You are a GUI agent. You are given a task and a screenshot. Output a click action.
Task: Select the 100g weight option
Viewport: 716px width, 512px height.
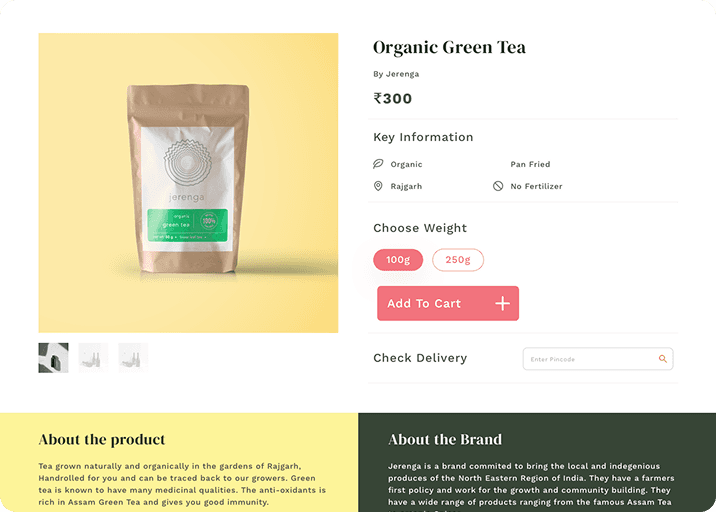point(398,260)
